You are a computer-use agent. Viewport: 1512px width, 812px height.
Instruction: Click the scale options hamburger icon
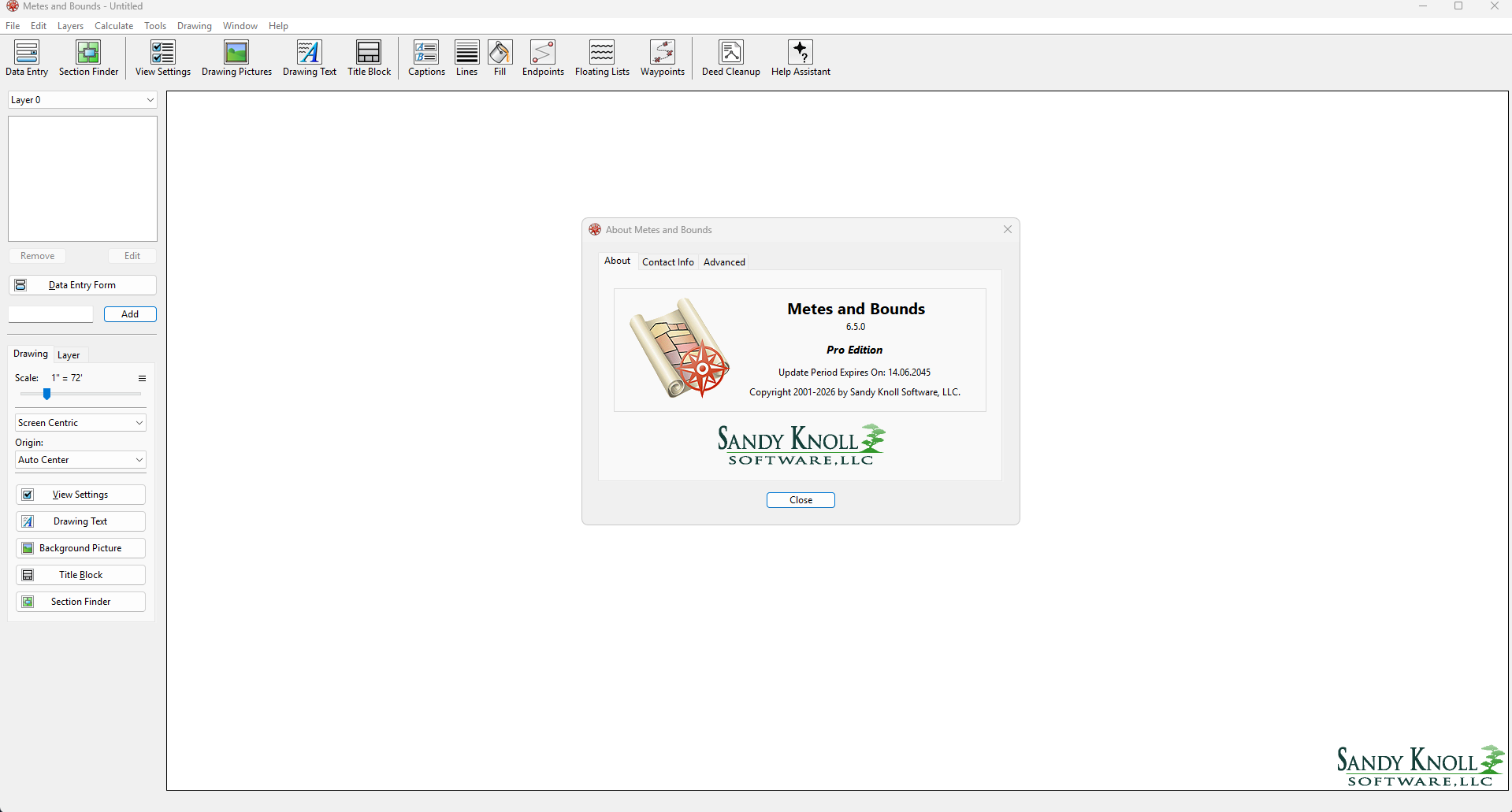(143, 378)
